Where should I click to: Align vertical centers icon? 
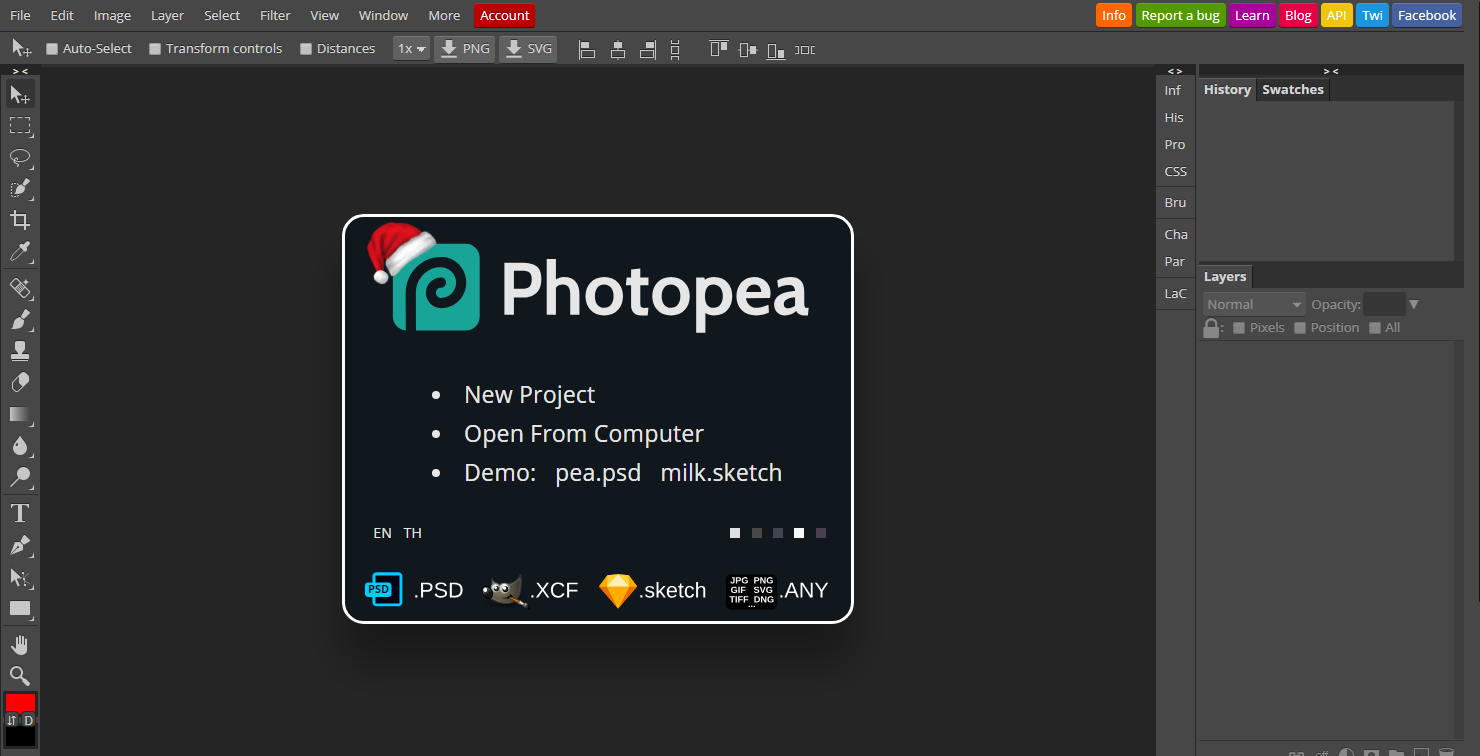[747, 49]
